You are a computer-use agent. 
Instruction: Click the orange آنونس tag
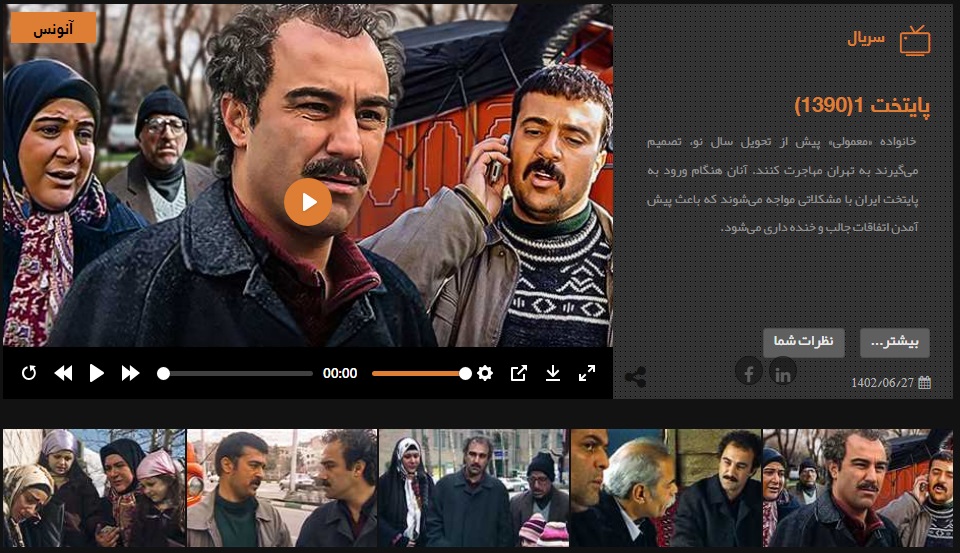coord(53,28)
